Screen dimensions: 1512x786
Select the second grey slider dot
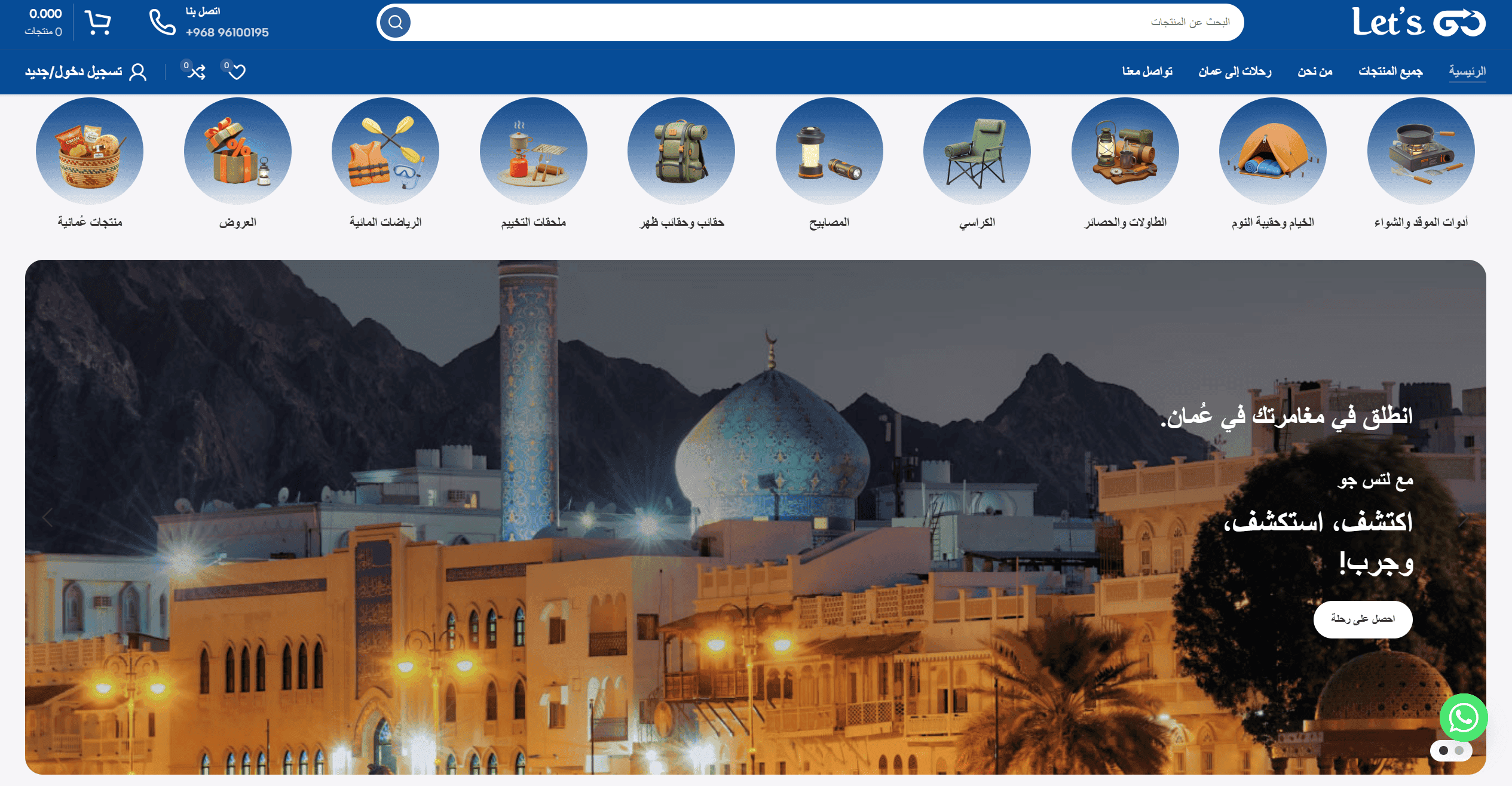[x=1459, y=751]
